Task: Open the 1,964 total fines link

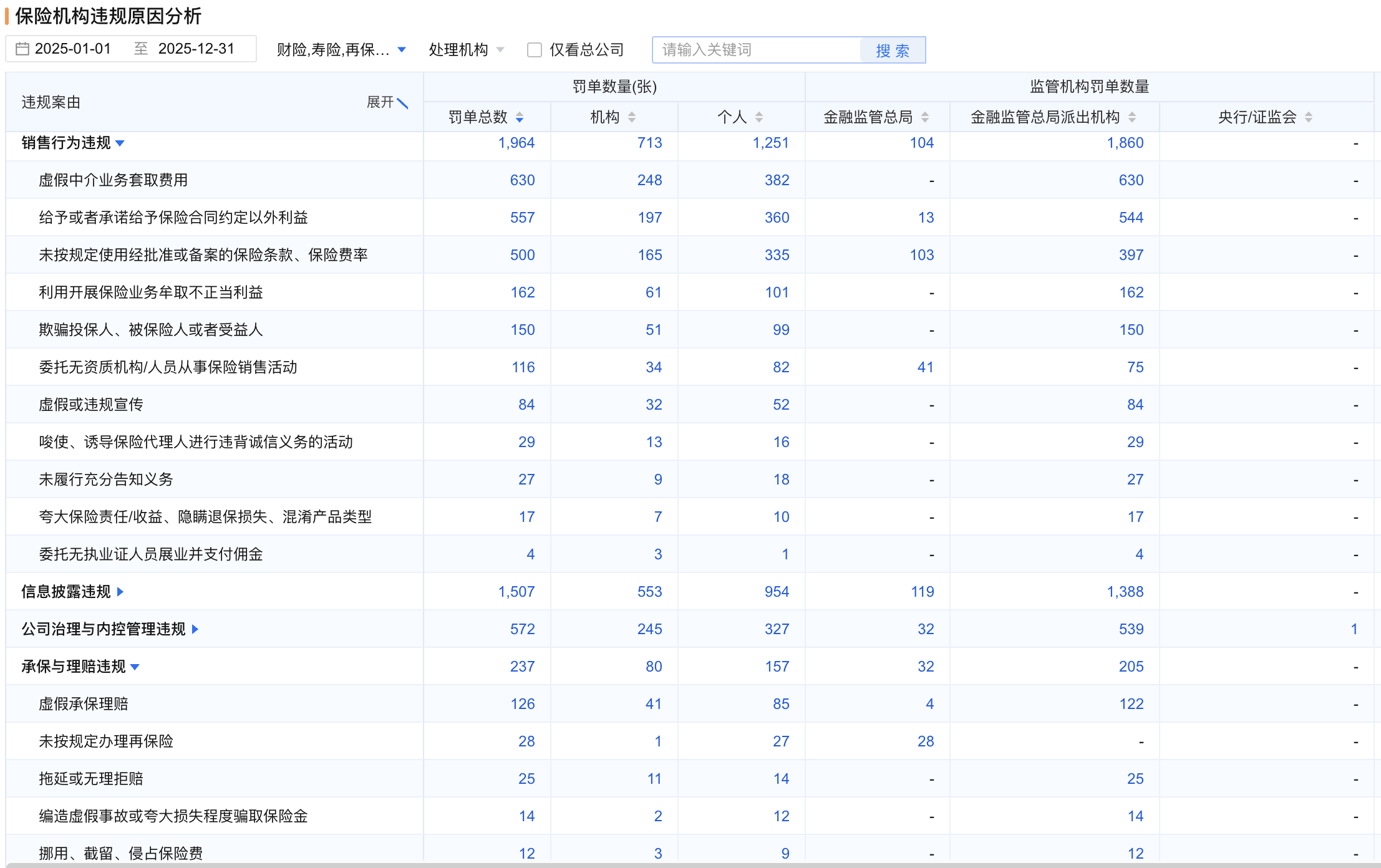Action: [516, 143]
